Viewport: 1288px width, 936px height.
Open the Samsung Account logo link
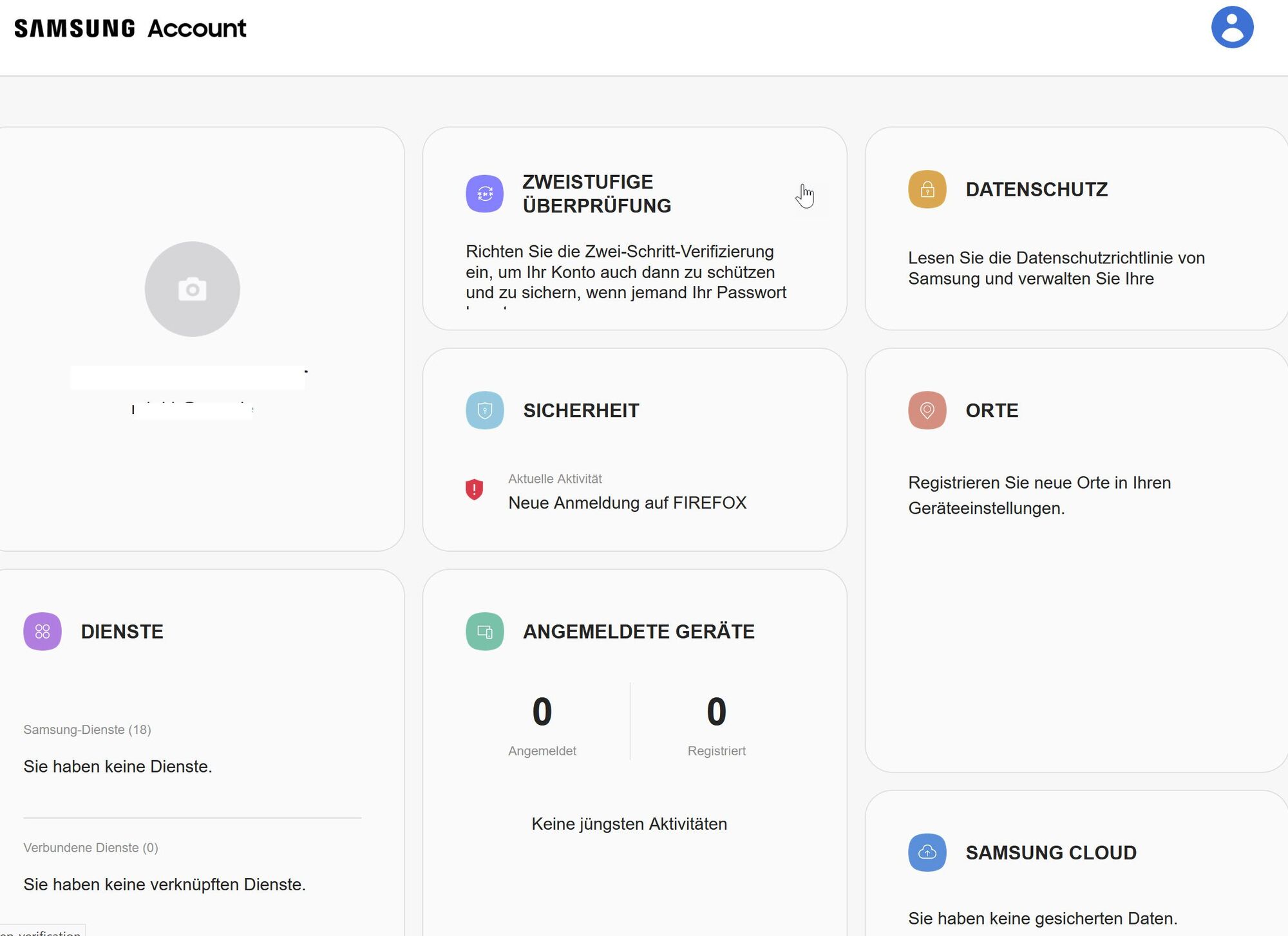(x=130, y=28)
